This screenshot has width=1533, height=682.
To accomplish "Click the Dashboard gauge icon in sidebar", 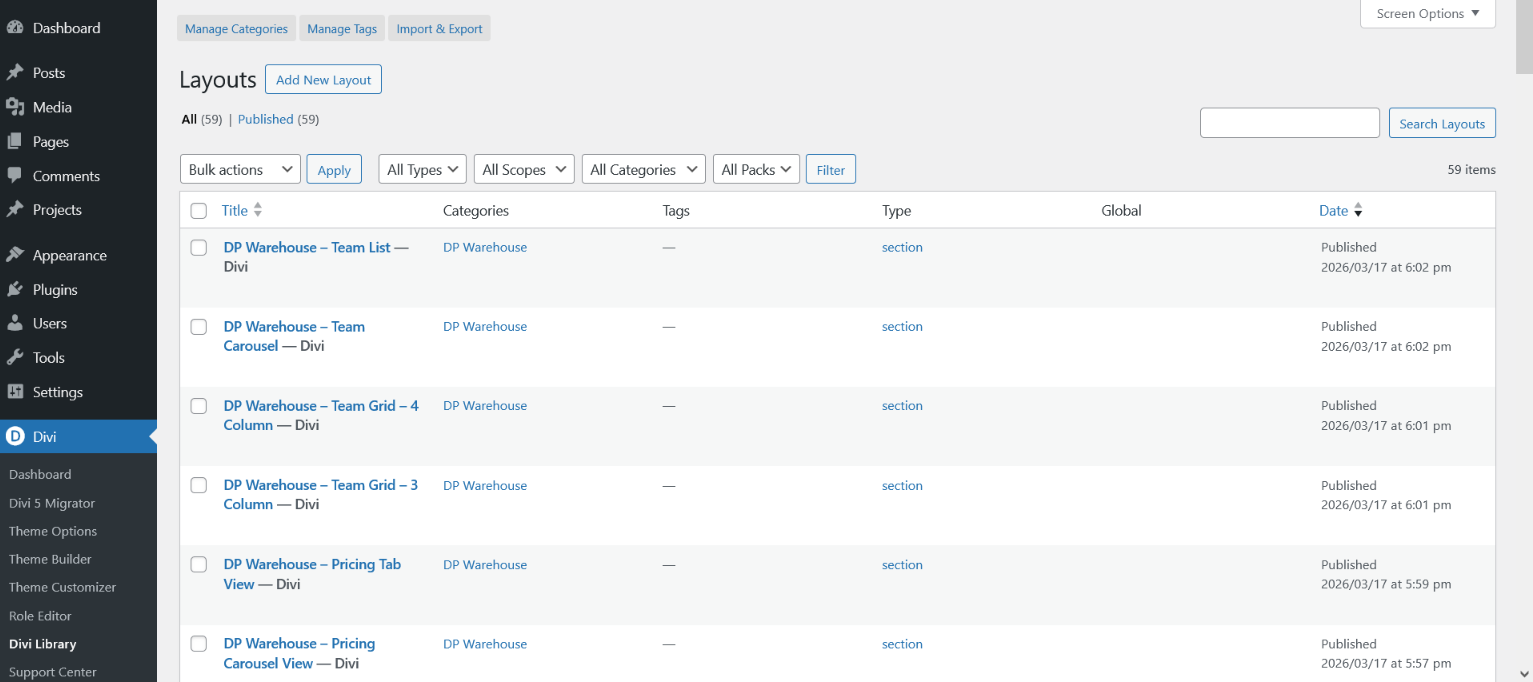I will pyautogui.click(x=15, y=28).
